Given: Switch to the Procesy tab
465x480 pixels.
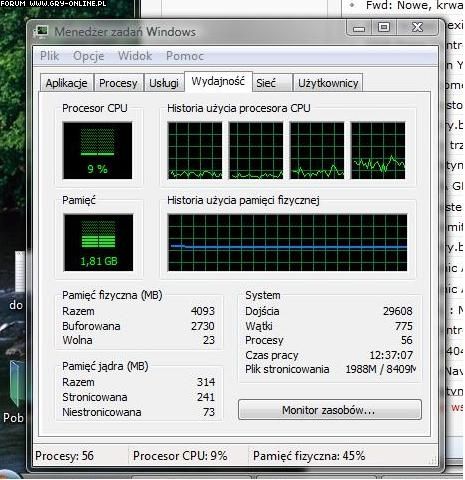Looking at the screenshot, I should click(x=118, y=83).
